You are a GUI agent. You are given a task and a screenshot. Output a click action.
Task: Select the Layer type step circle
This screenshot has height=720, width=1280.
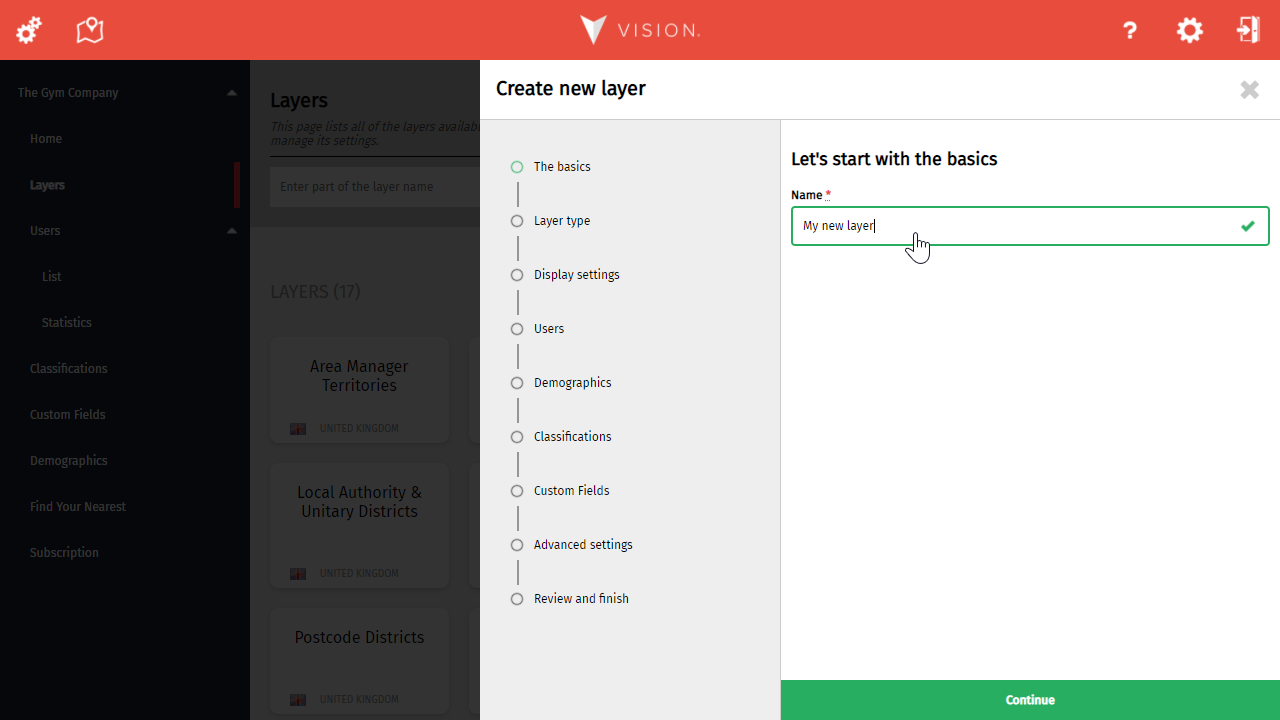(517, 221)
